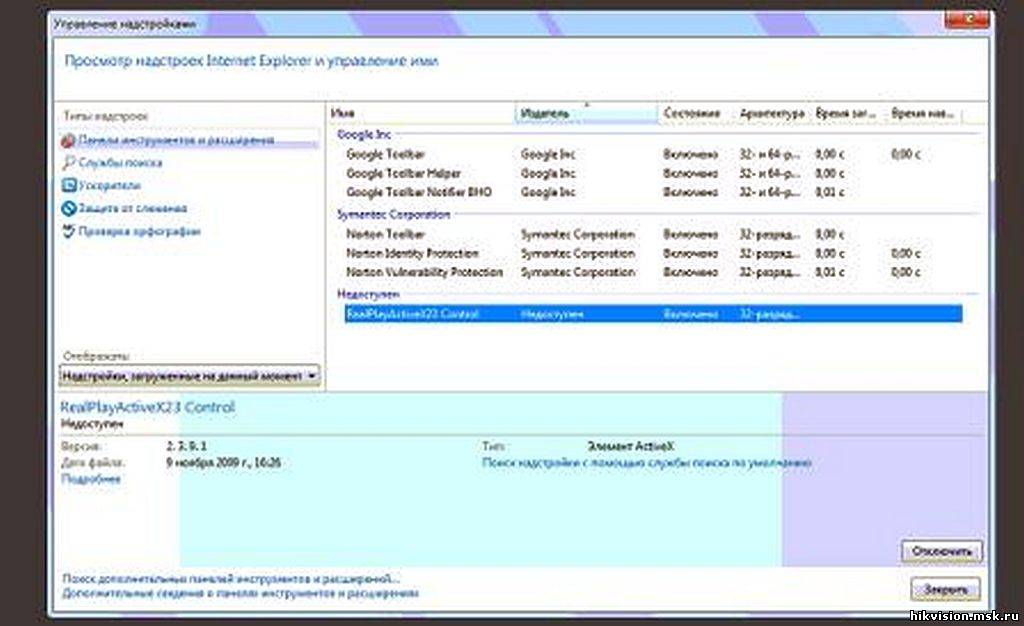Click architecture cell of Google Toolbar Helper

pyautogui.click(x=769, y=174)
